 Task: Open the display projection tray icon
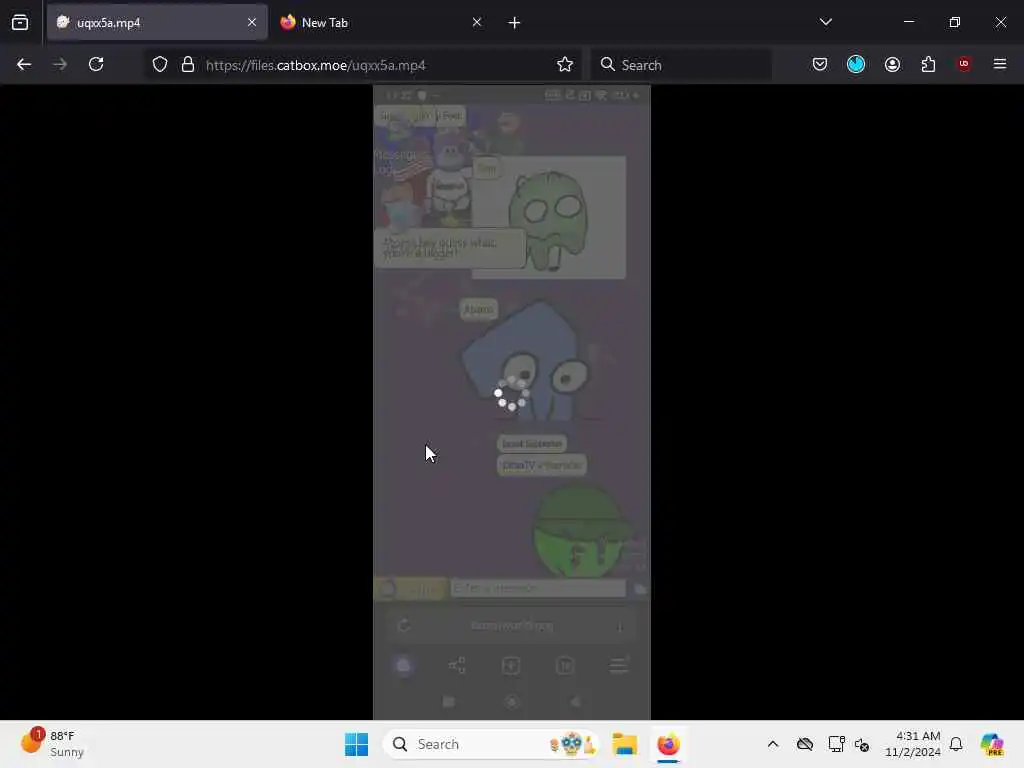[x=836, y=744]
